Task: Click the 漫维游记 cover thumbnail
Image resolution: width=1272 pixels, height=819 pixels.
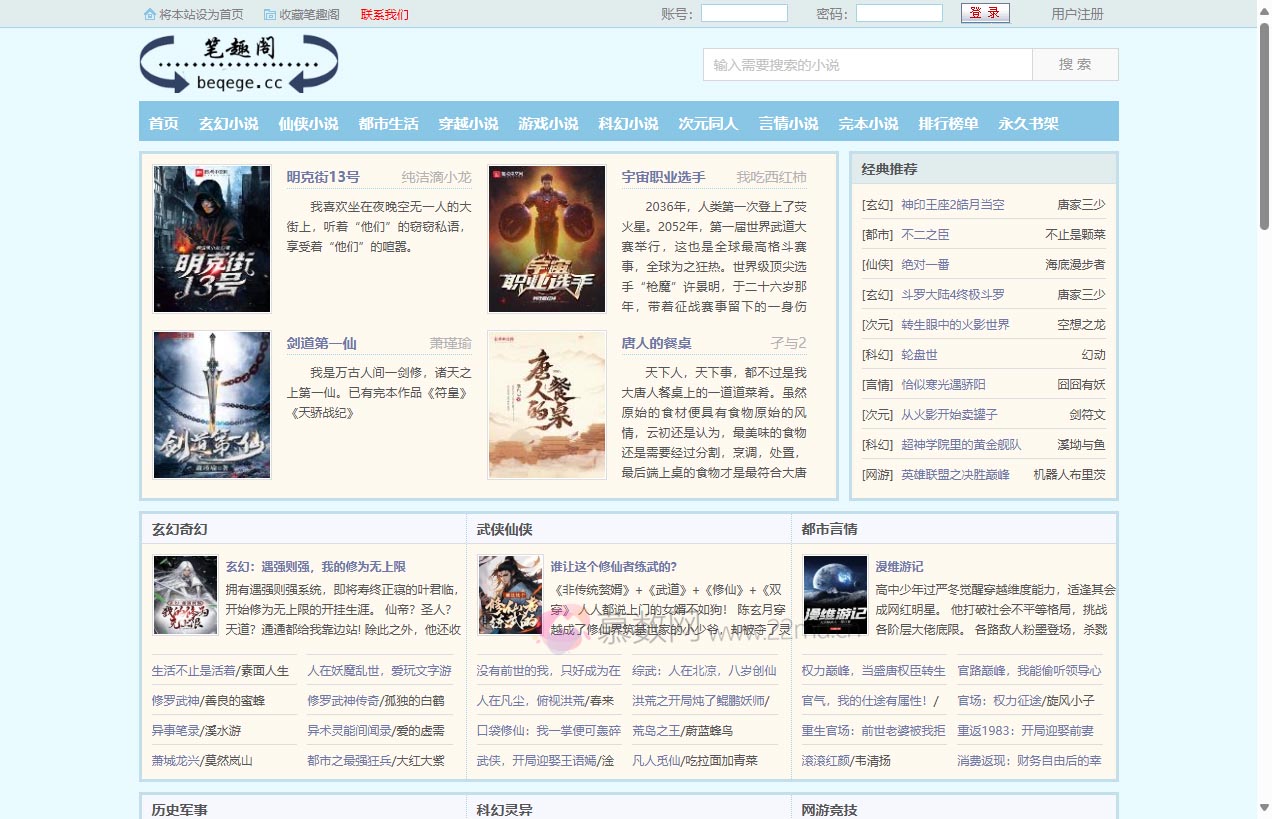Action: coord(835,595)
